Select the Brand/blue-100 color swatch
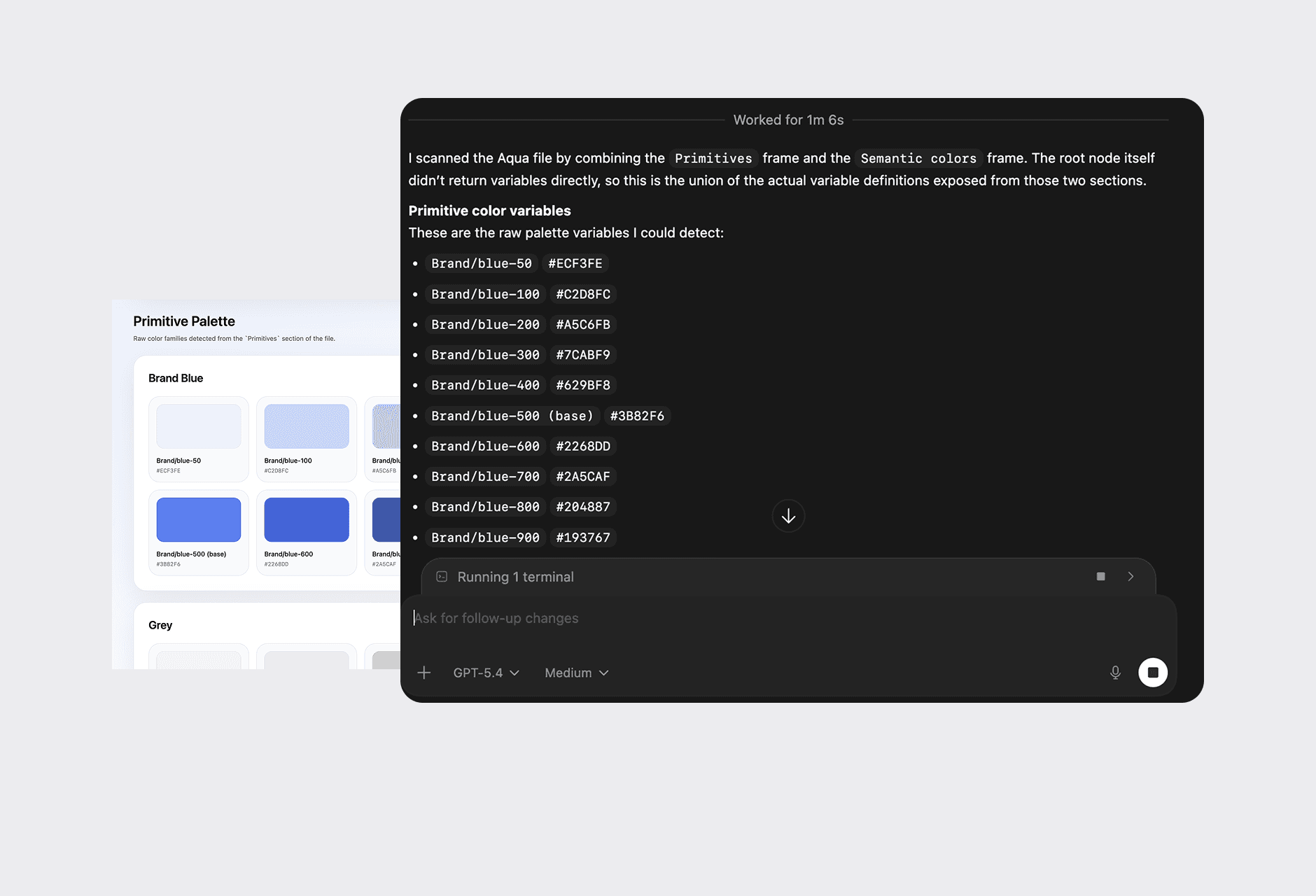The width and height of the screenshot is (1316, 896). tap(307, 426)
